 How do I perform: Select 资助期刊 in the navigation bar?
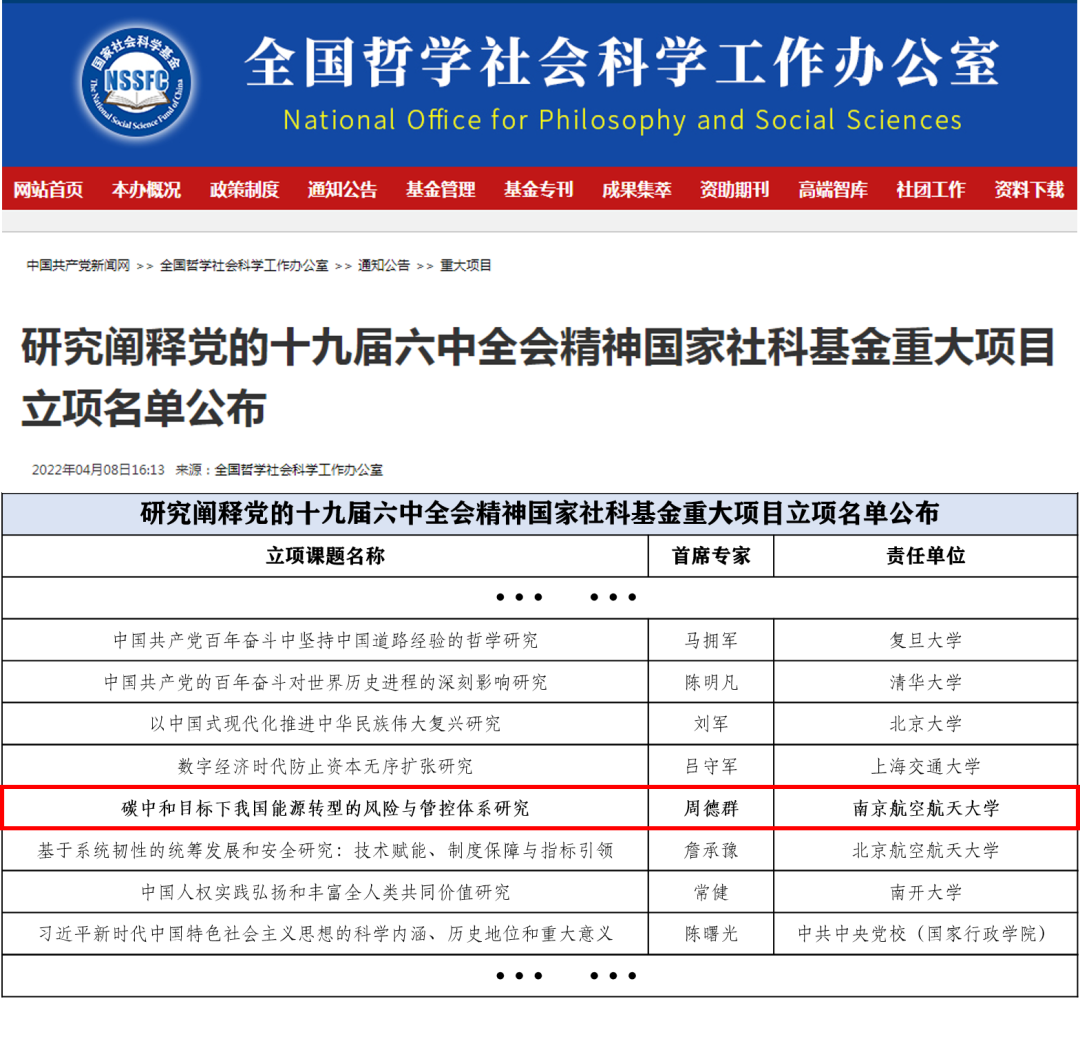734,189
